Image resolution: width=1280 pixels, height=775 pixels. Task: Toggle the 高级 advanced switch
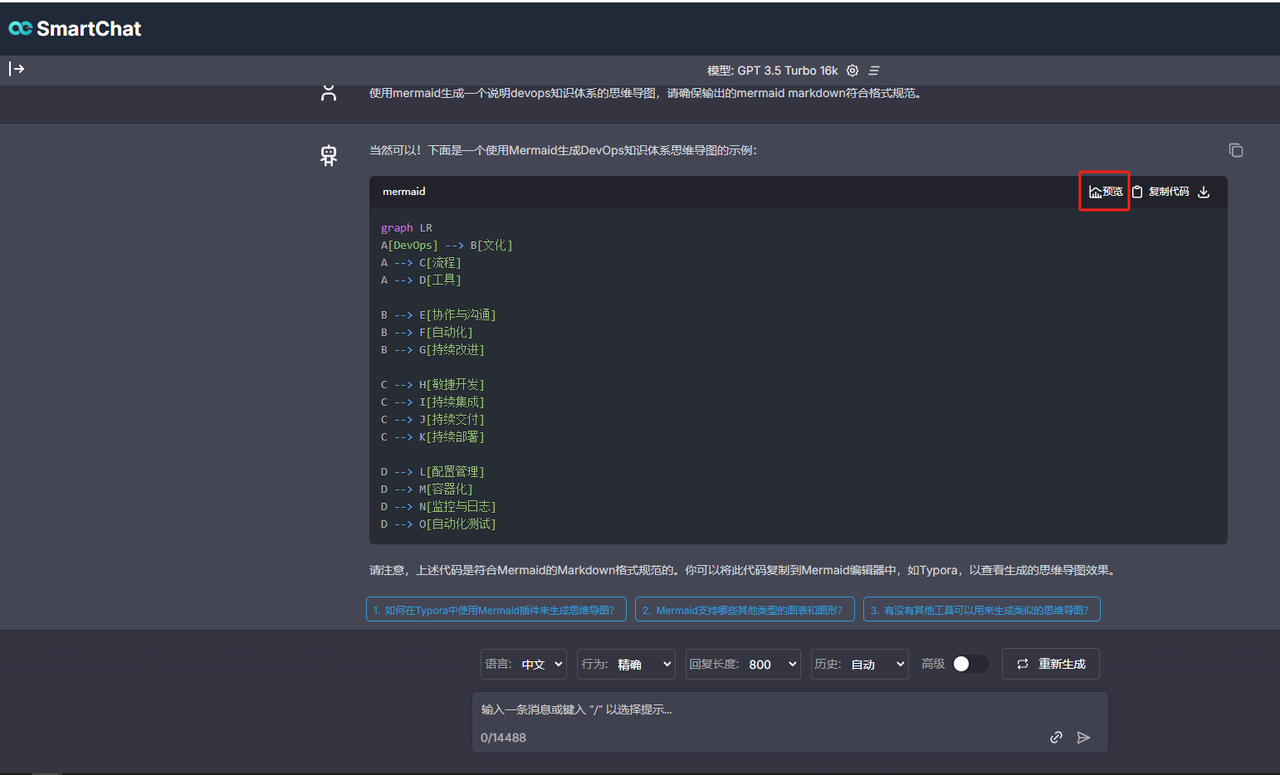[969, 664]
